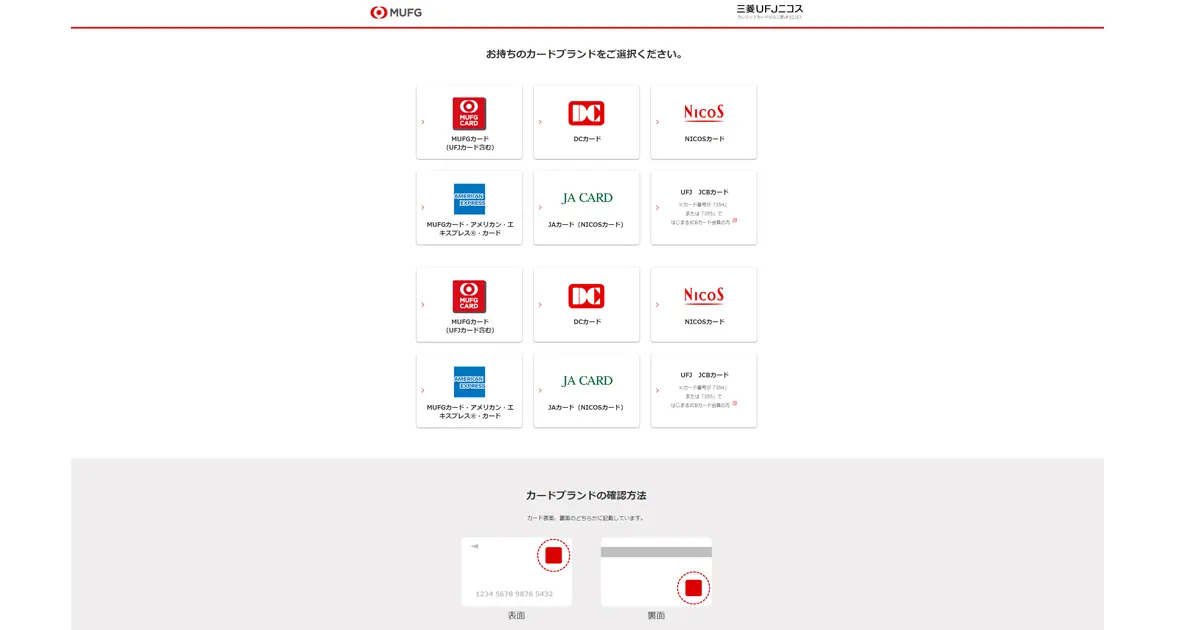Click the '表面' caption
This screenshot has width=1200, height=630.
[x=516, y=616]
